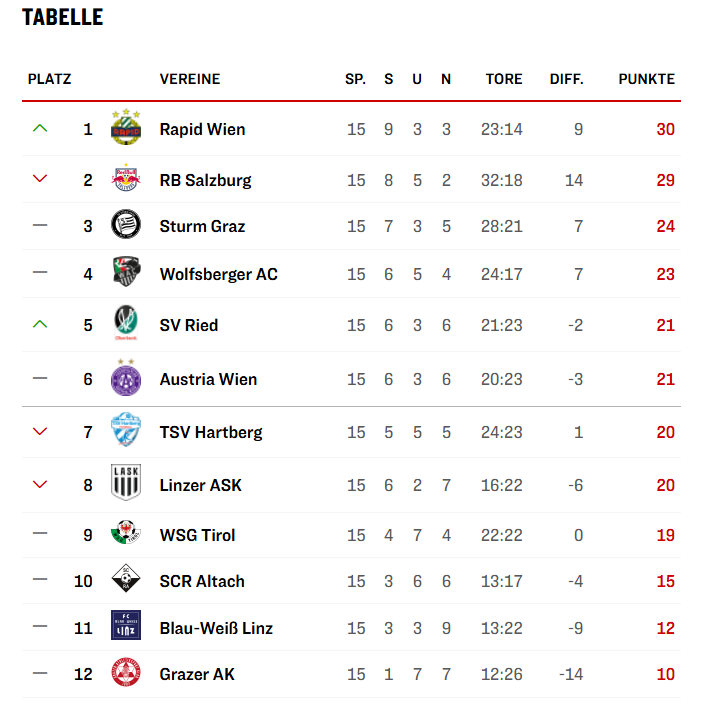Image resolution: width=722 pixels, height=727 pixels.
Task: Click the VEREINE column header
Action: pyautogui.click(x=190, y=79)
